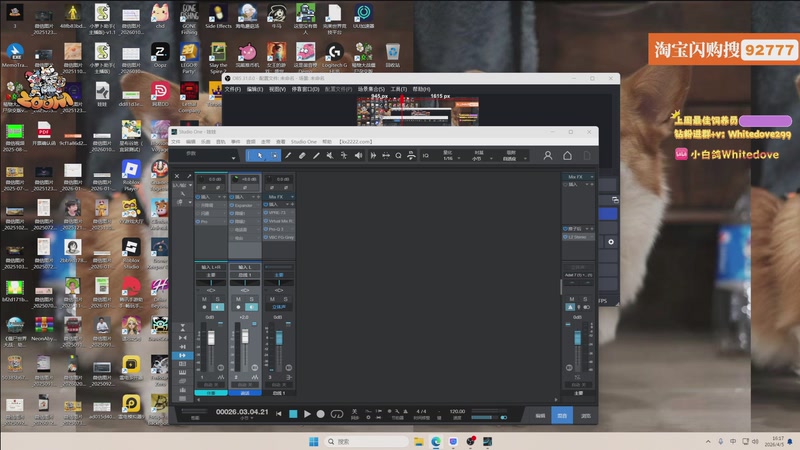This screenshot has height=450, width=800.
Task: Open the Studio One start page home icon
Action: 567,155
